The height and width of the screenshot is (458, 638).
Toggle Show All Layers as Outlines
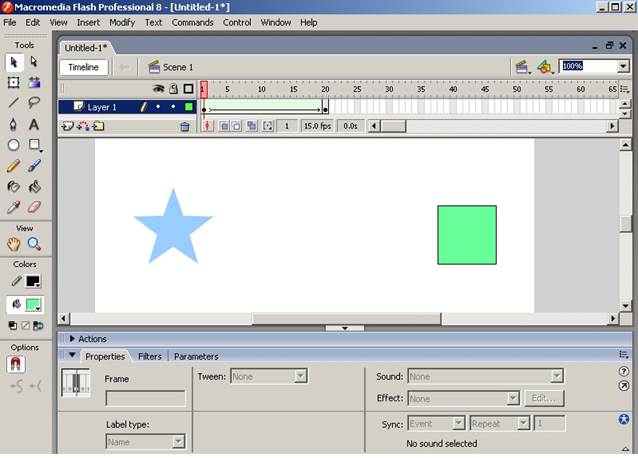[188, 88]
